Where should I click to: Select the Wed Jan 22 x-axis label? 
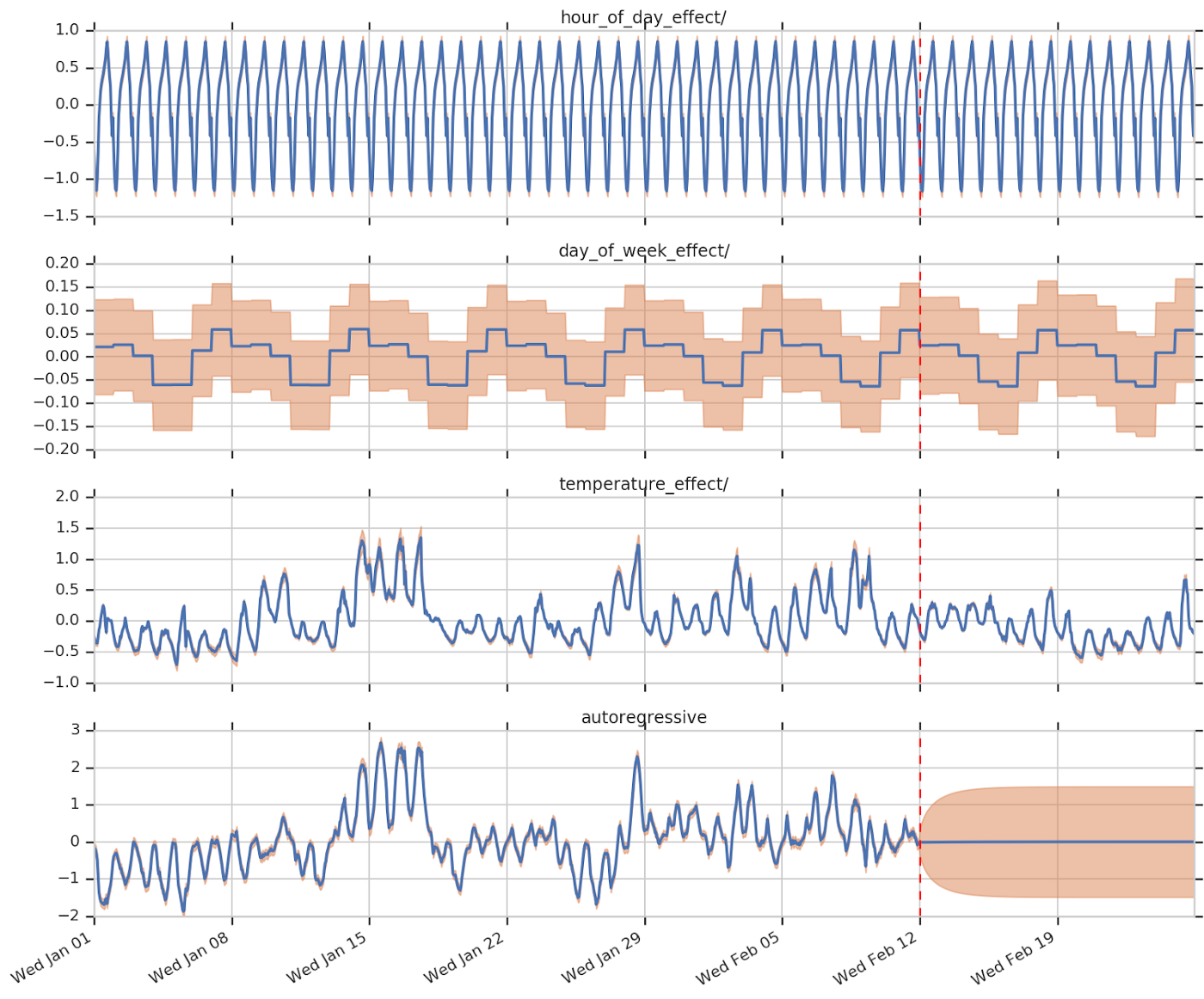(464, 958)
